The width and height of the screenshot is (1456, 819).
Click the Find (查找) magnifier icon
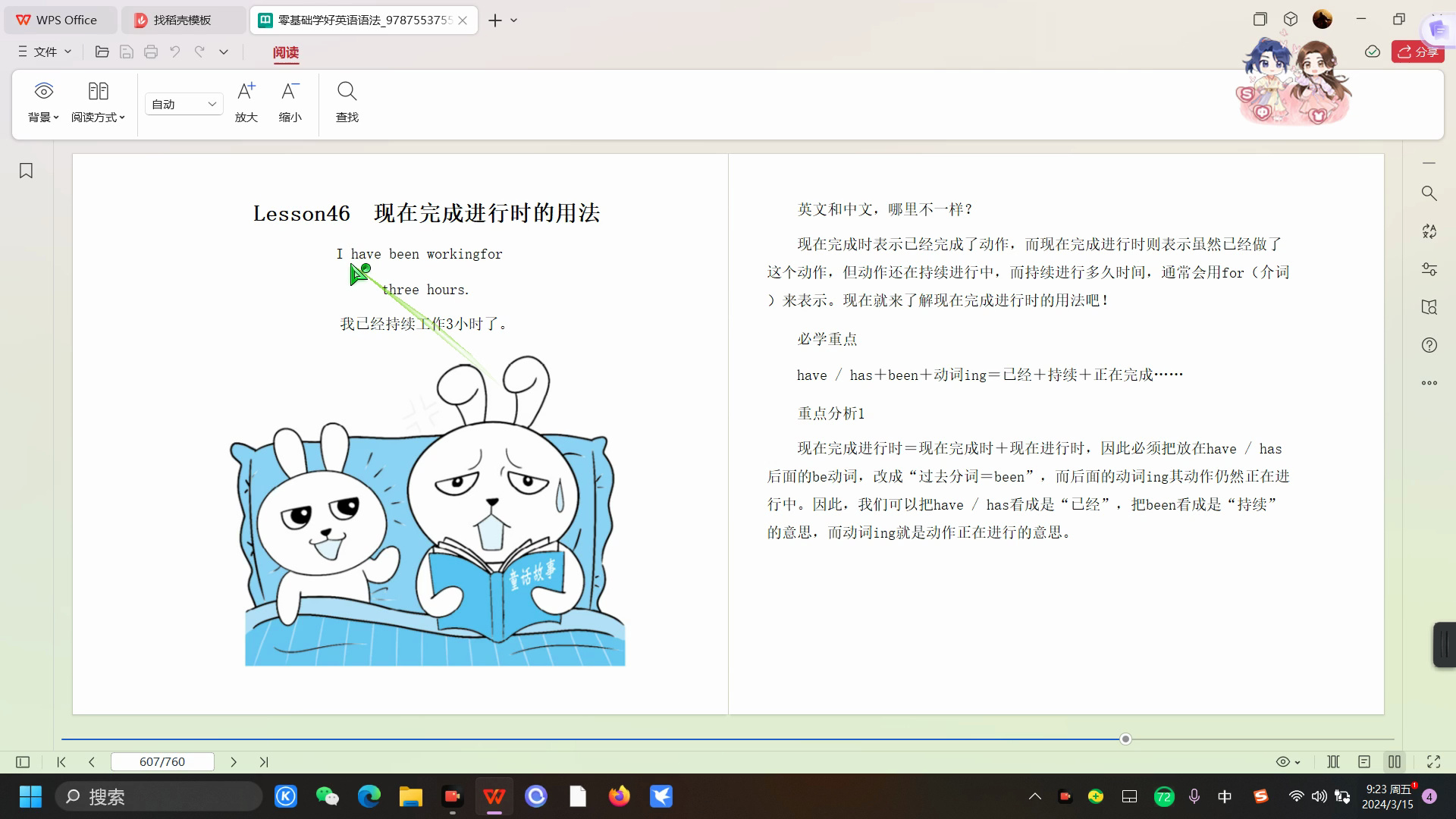[347, 92]
